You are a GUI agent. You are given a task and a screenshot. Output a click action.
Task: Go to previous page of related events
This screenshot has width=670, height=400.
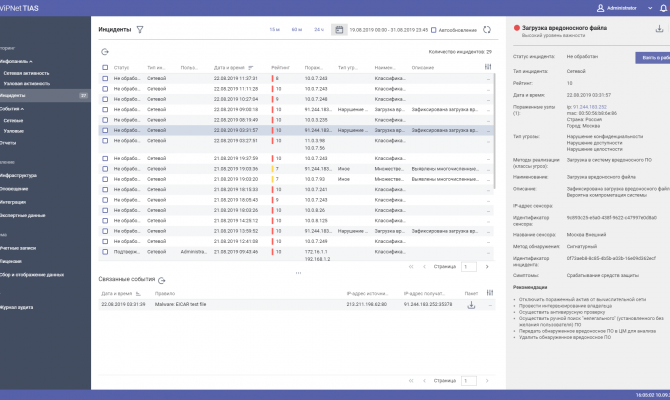tap(424, 380)
